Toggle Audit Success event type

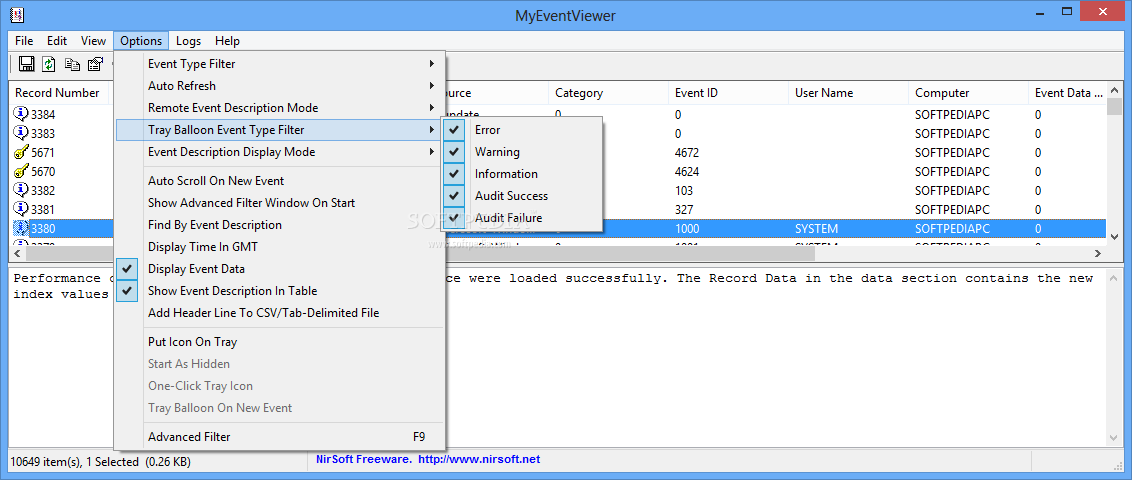(x=522, y=196)
